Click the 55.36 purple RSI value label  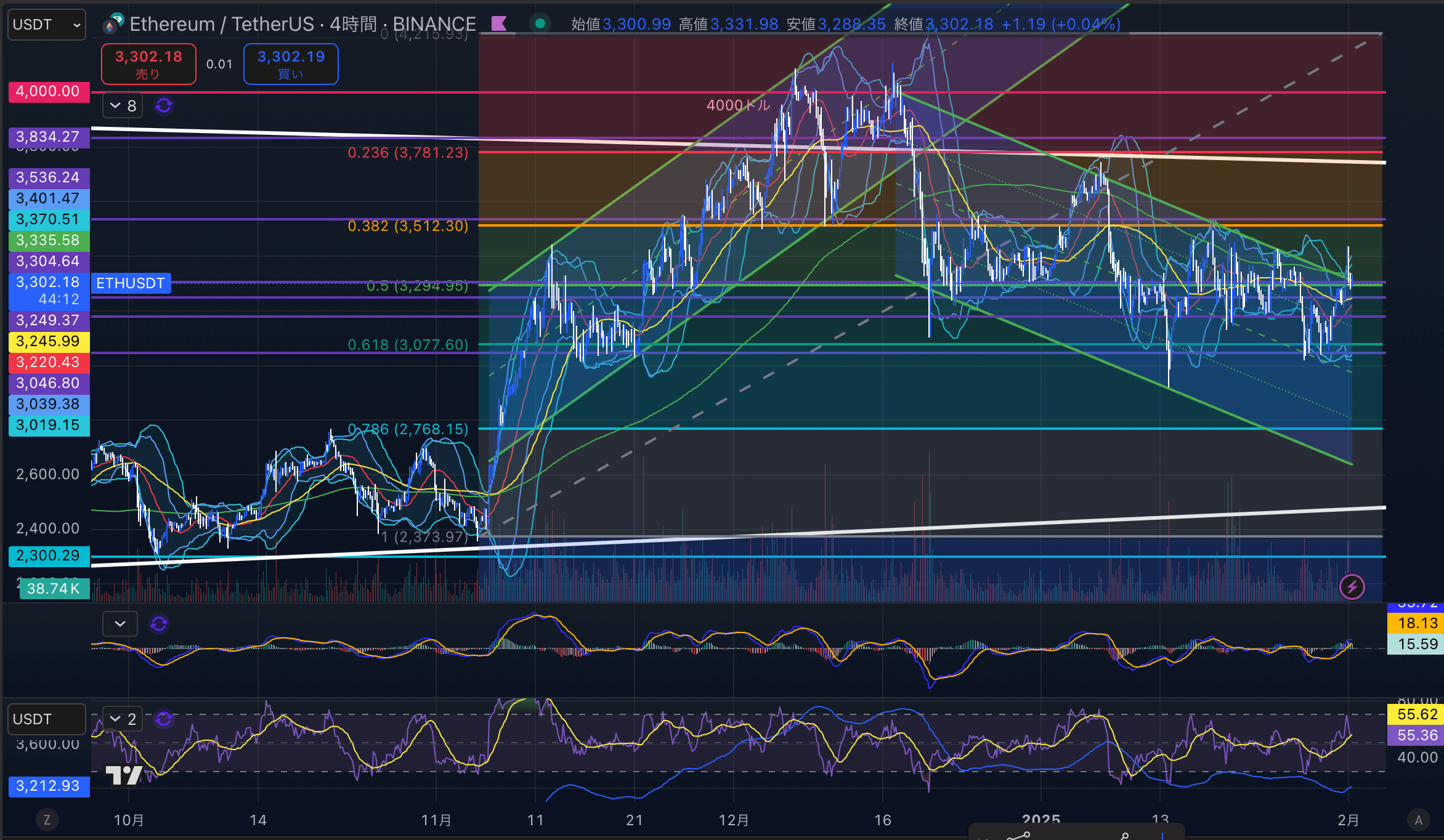coord(1415,736)
